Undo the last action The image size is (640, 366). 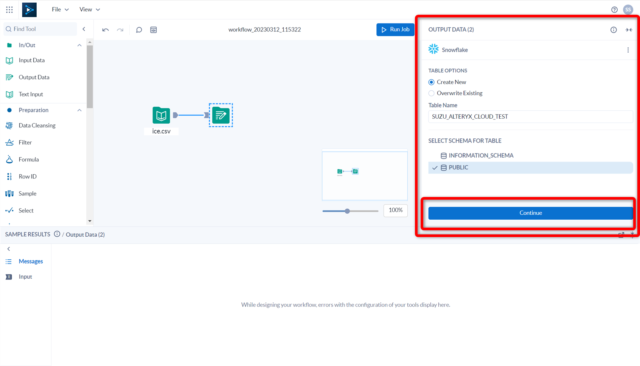tap(105, 30)
